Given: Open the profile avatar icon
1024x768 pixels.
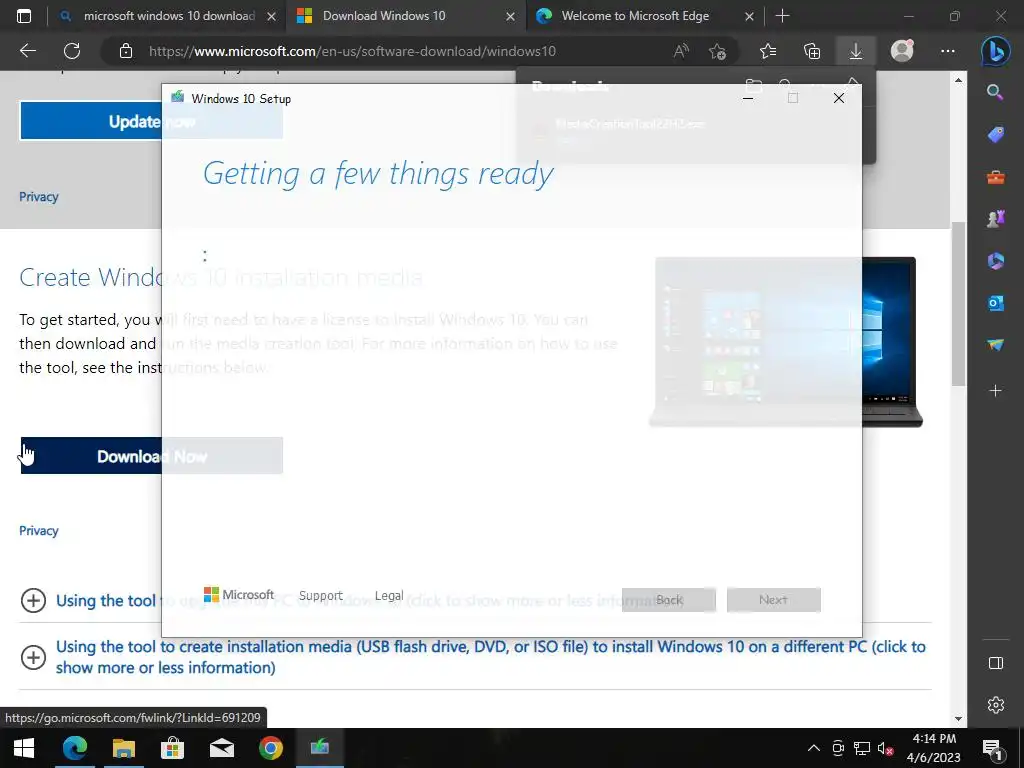Looking at the screenshot, I should point(902,51).
